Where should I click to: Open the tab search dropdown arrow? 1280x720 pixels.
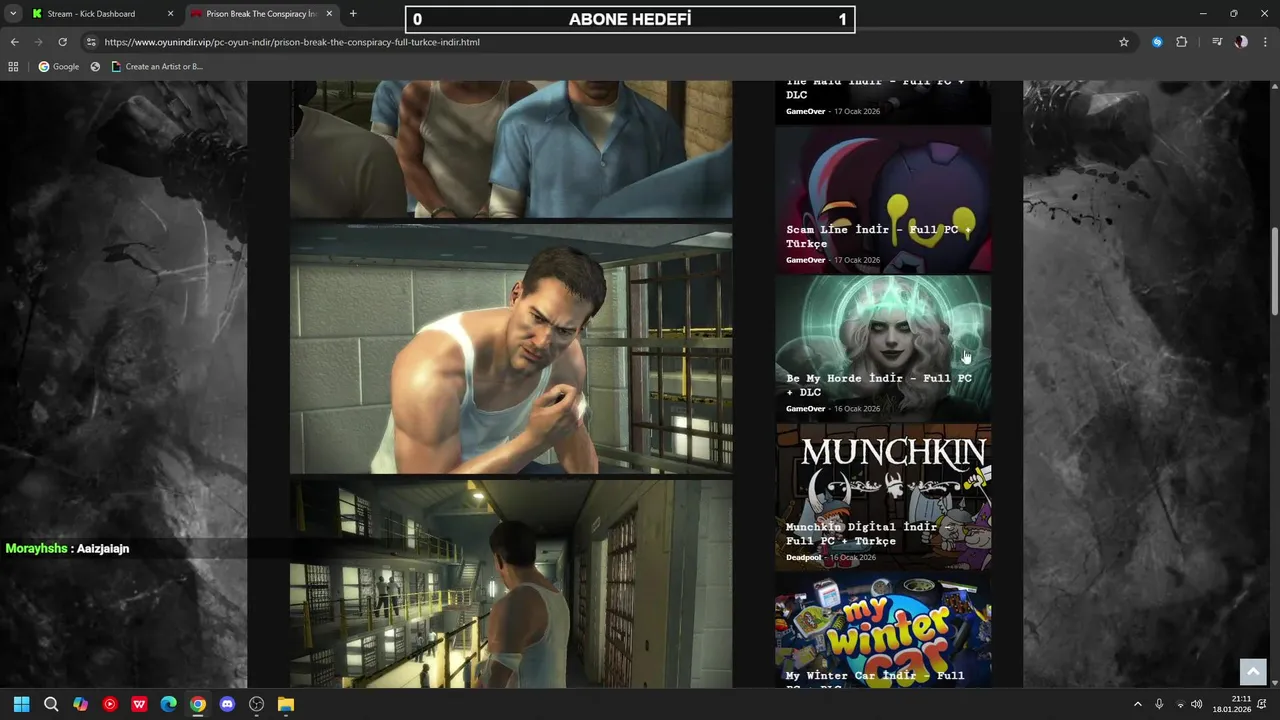13,14
